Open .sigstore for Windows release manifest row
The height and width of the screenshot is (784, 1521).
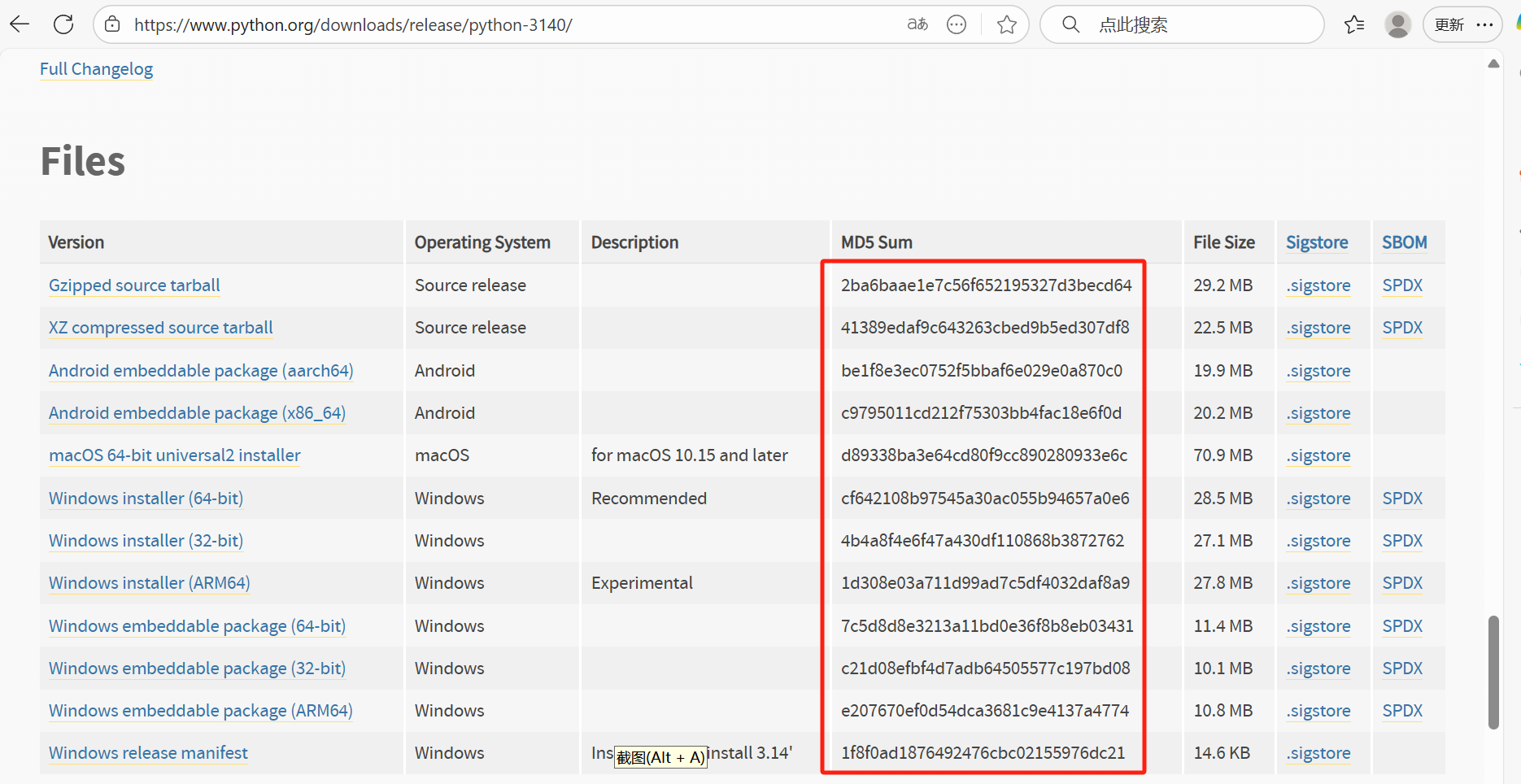coord(1318,753)
